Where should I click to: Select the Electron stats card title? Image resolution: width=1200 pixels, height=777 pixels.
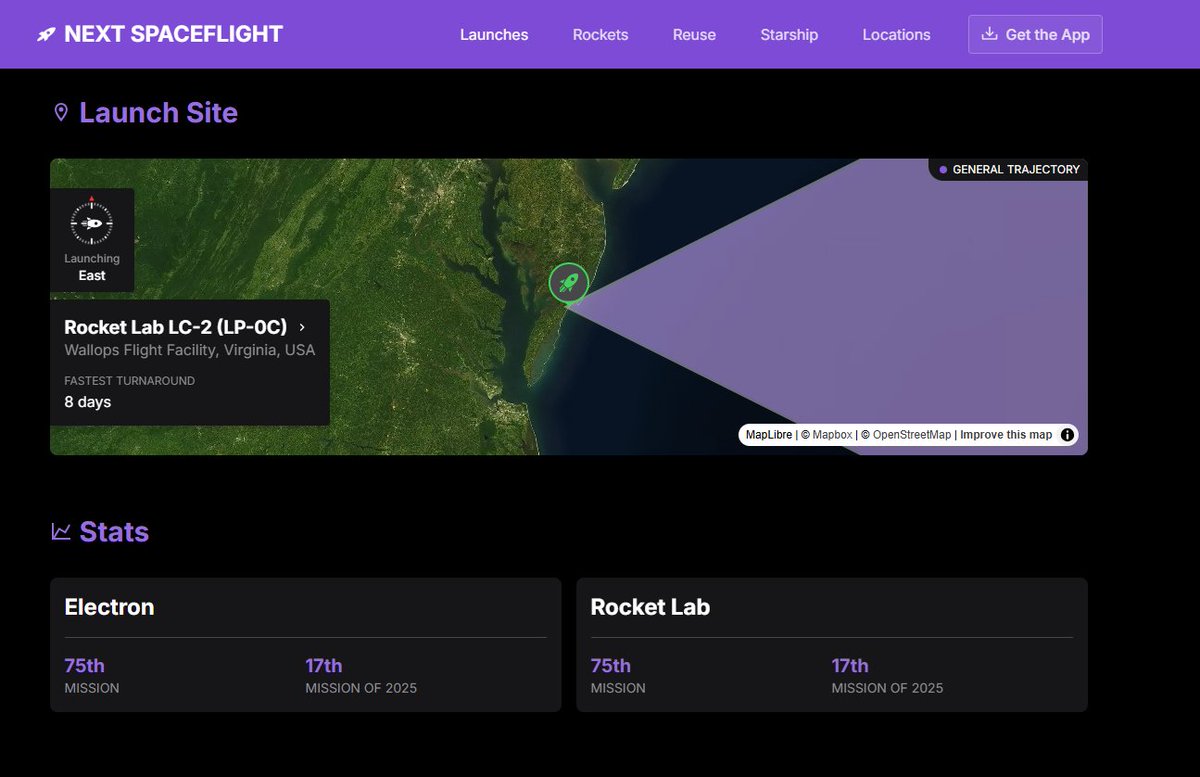(109, 607)
